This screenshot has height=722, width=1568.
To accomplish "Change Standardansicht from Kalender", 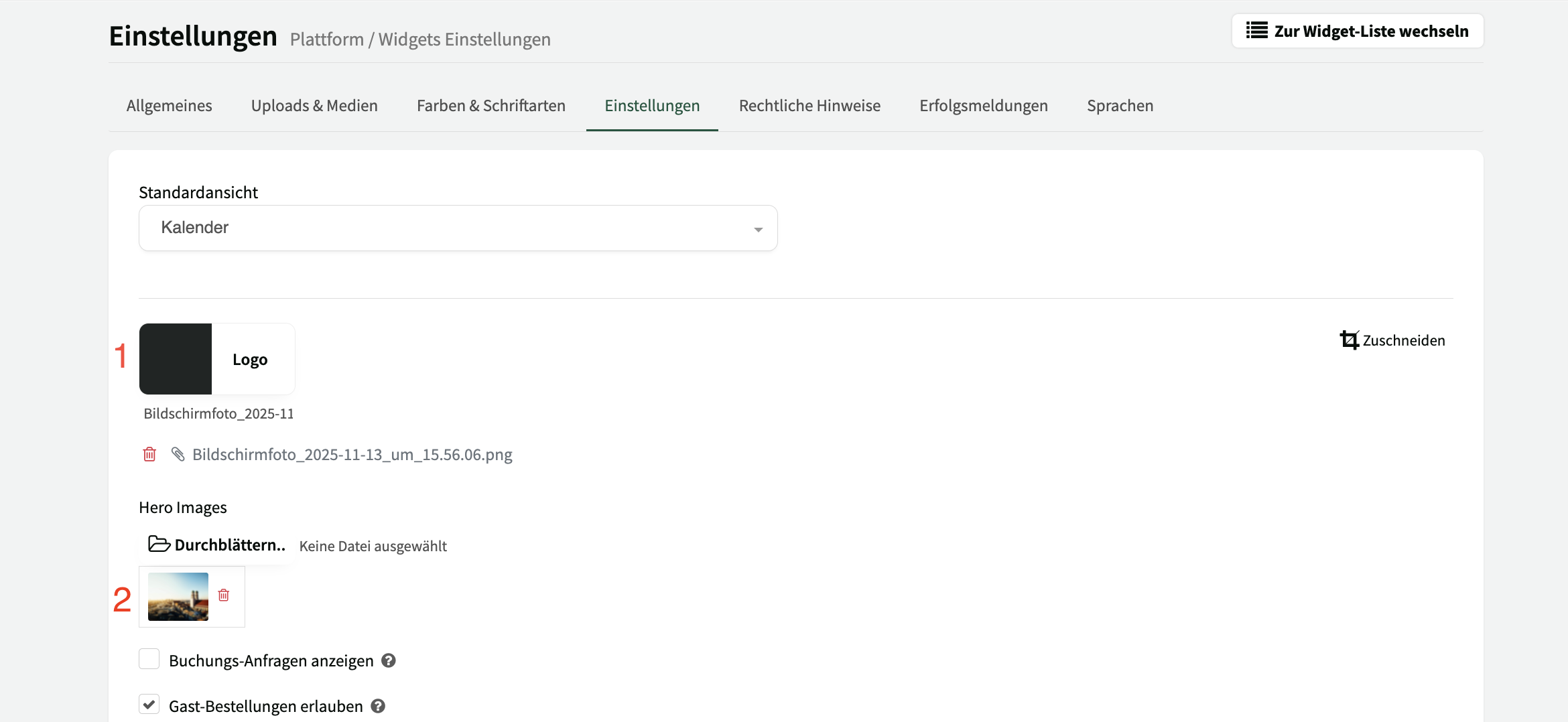I will [458, 228].
